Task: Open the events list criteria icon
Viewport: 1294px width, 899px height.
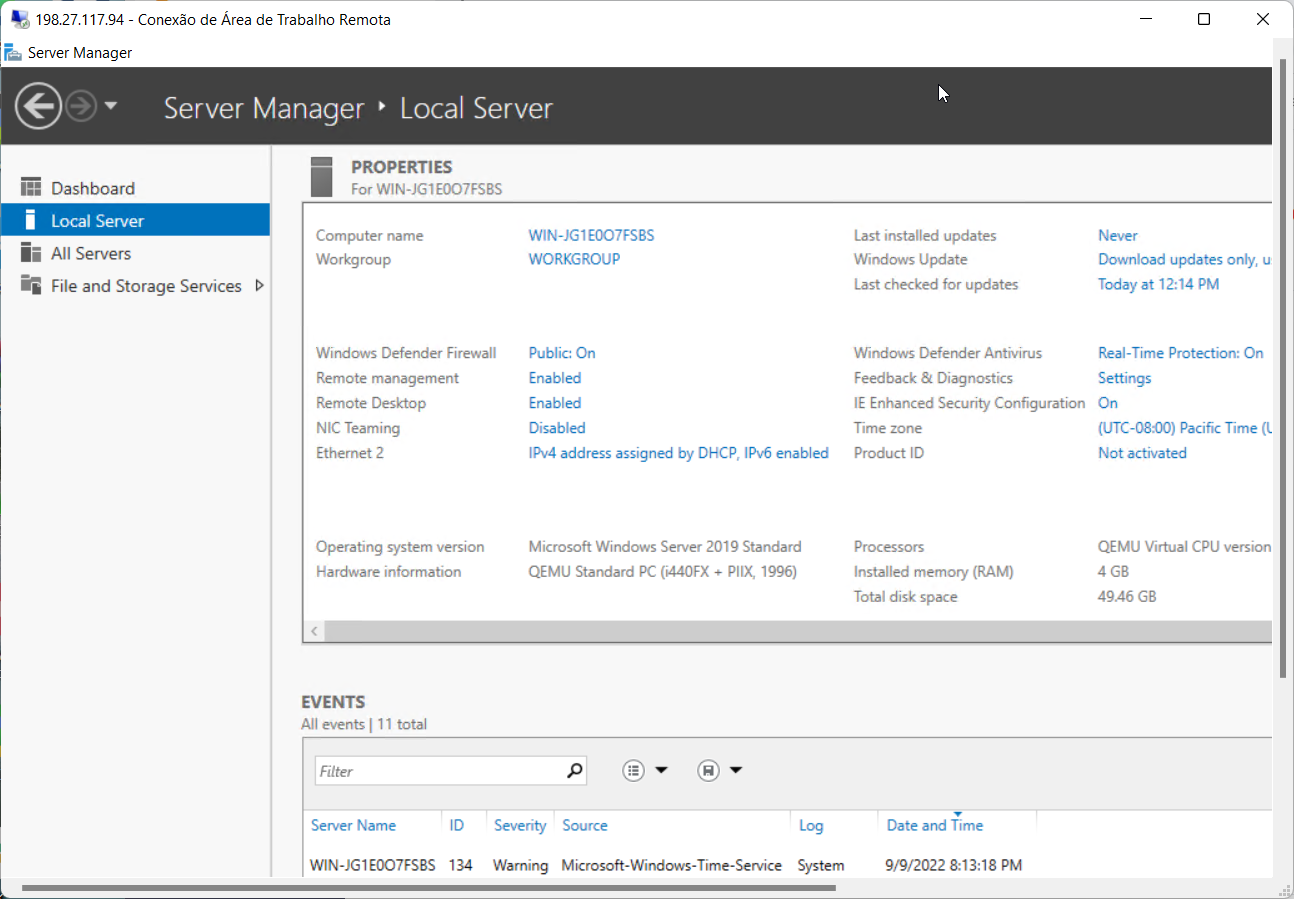Action: click(633, 770)
